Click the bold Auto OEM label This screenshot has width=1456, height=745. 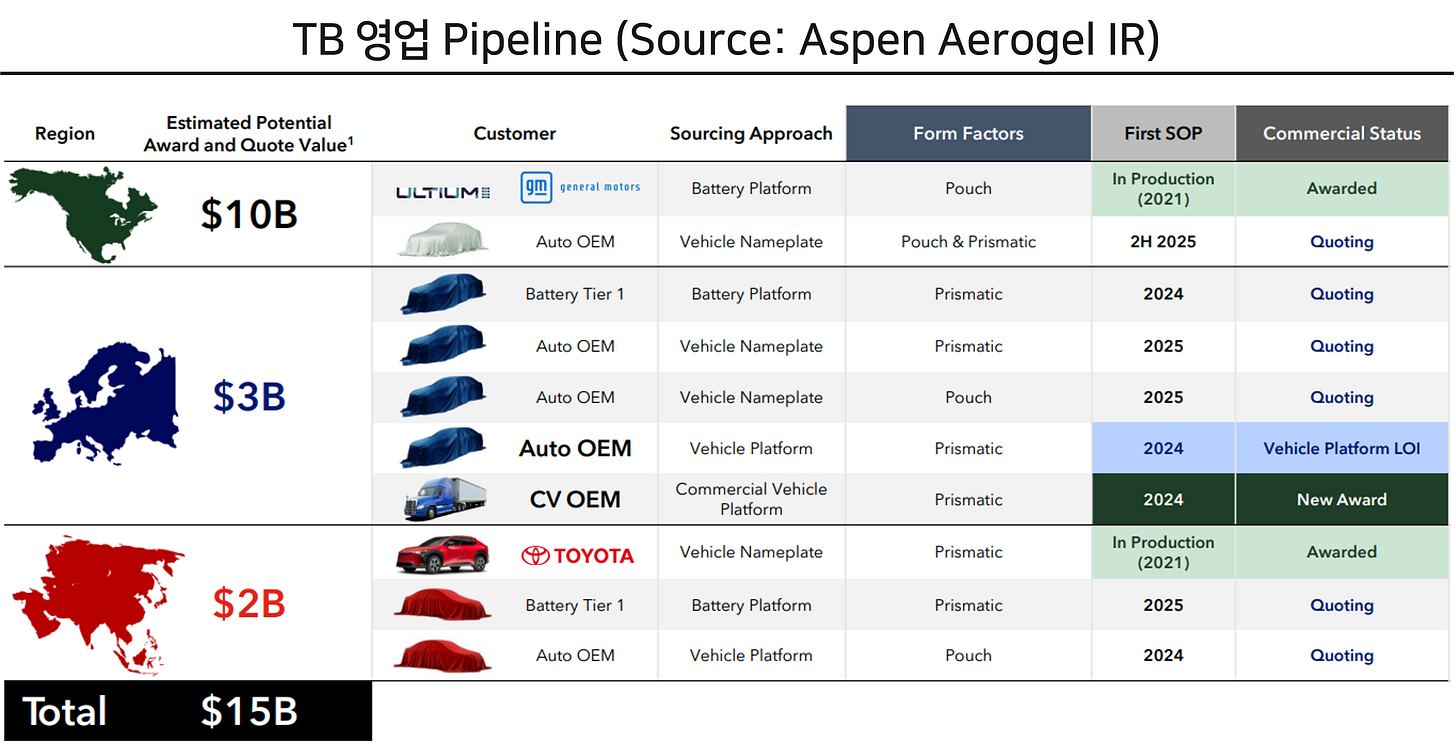[x=575, y=448]
